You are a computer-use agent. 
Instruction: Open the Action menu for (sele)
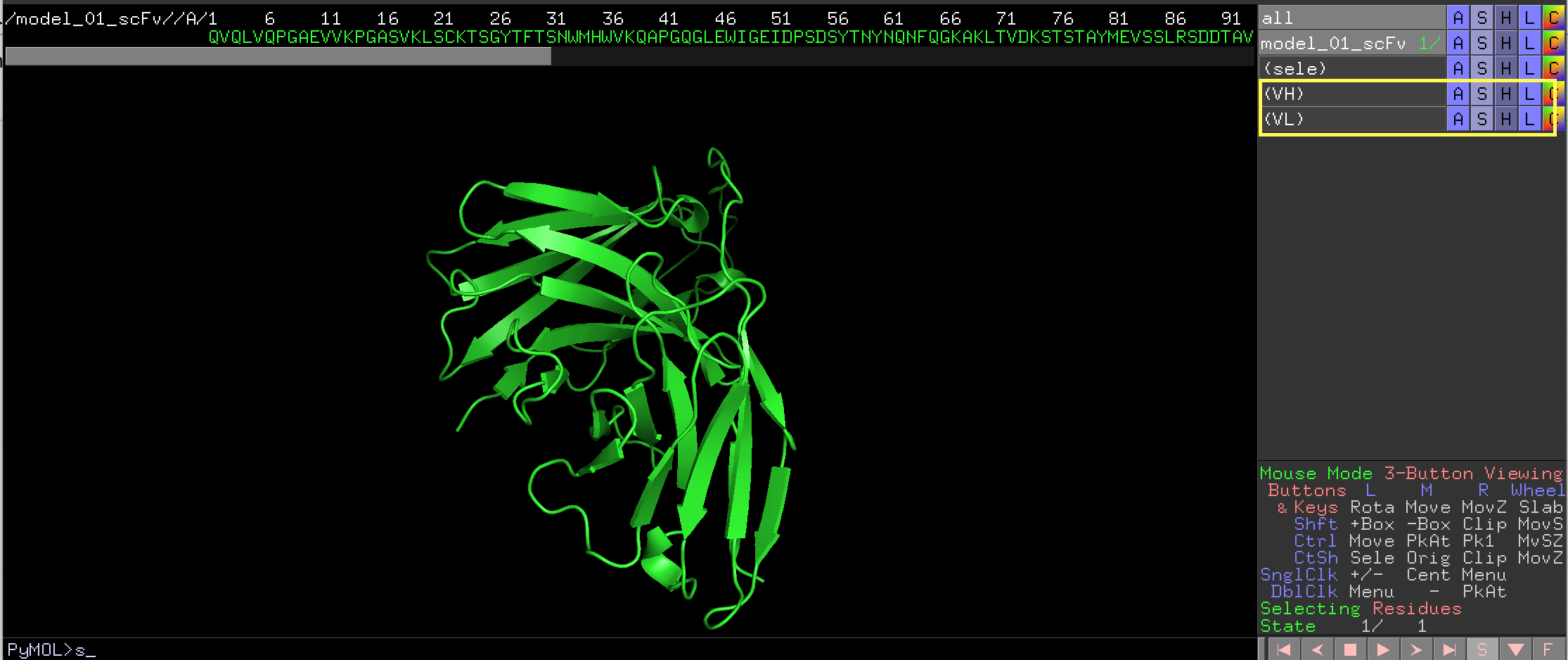tap(1458, 68)
